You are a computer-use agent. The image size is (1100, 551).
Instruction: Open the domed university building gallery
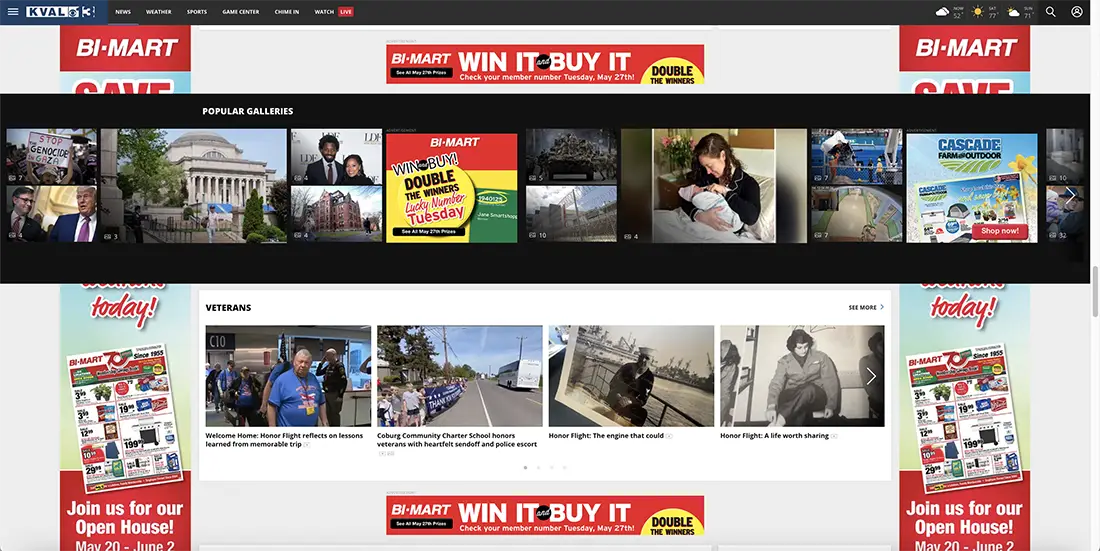194,185
